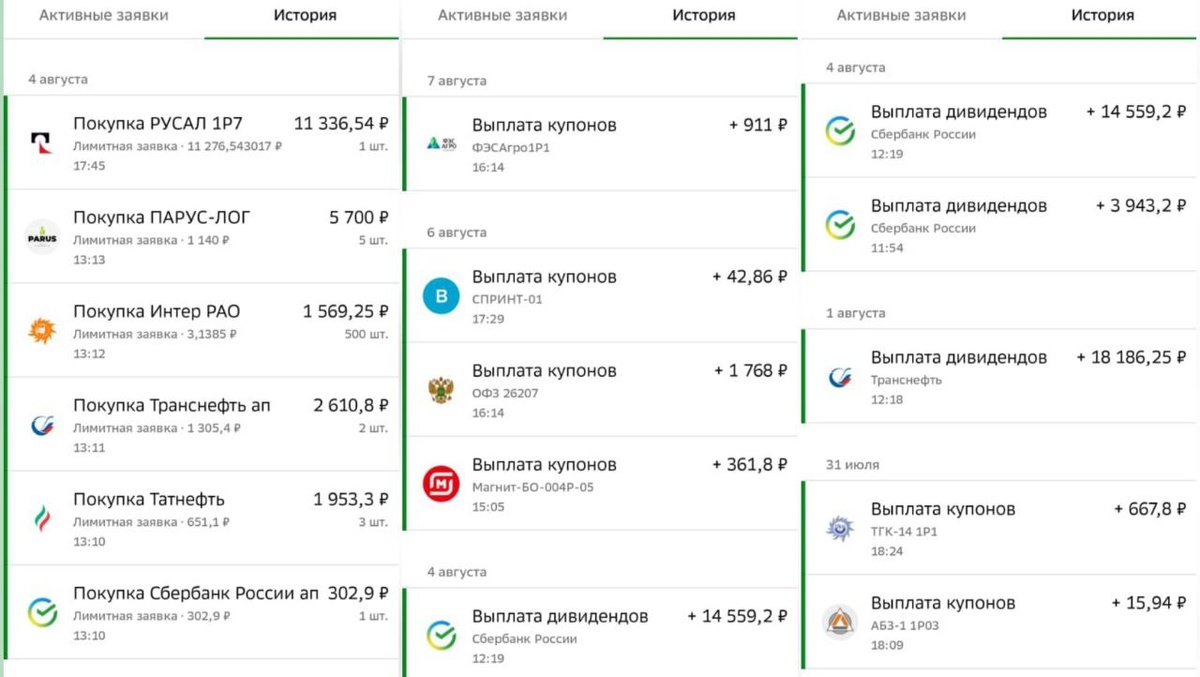Tap the ФЭСАгро logo icon
The width and height of the screenshot is (1200, 677).
[x=441, y=144]
